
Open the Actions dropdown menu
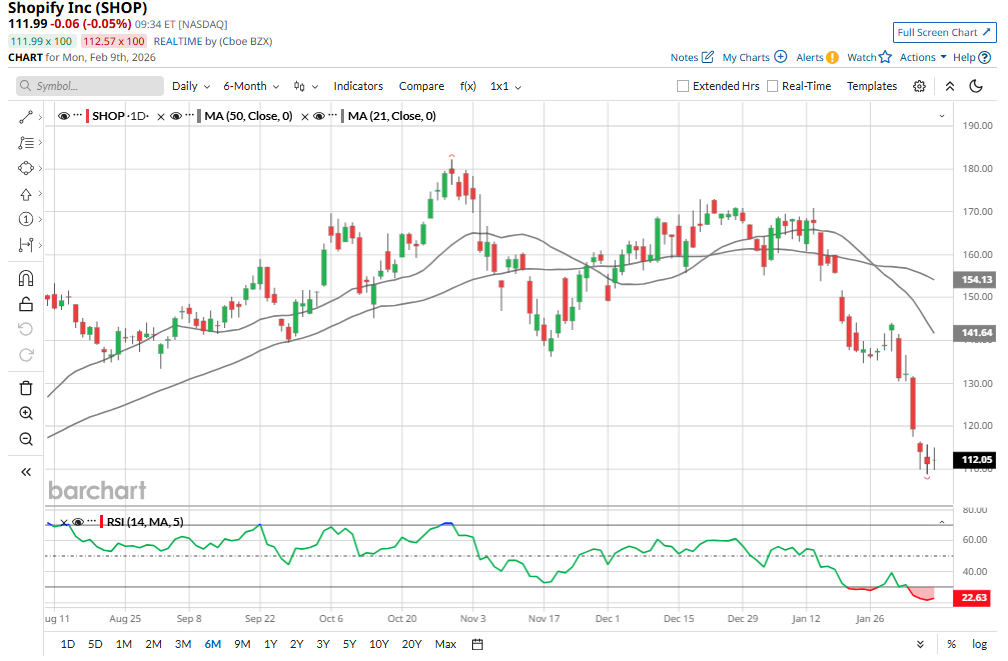click(x=923, y=58)
